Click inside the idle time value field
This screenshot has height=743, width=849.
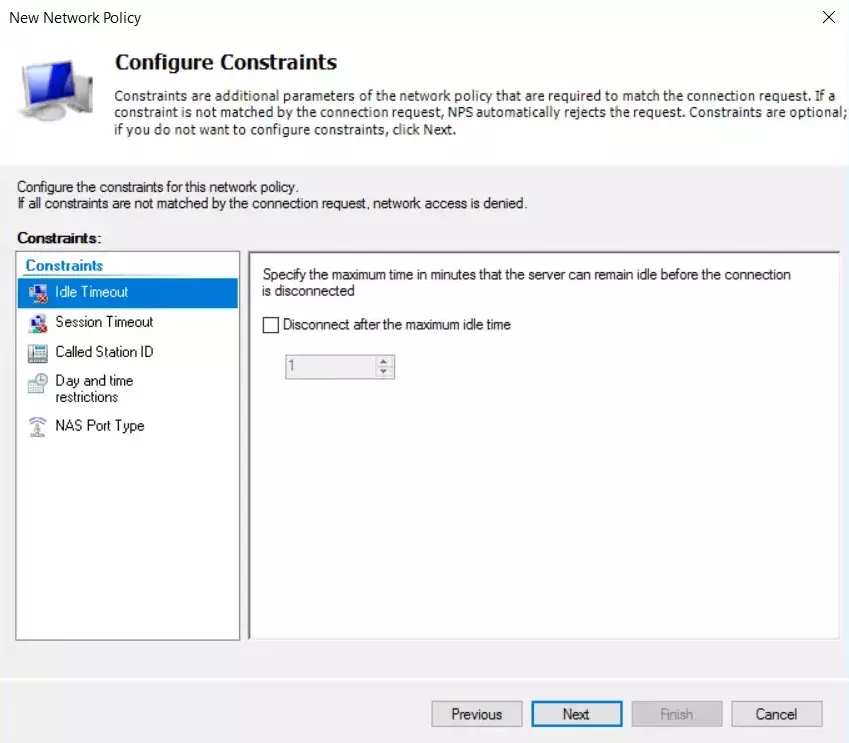coord(330,367)
